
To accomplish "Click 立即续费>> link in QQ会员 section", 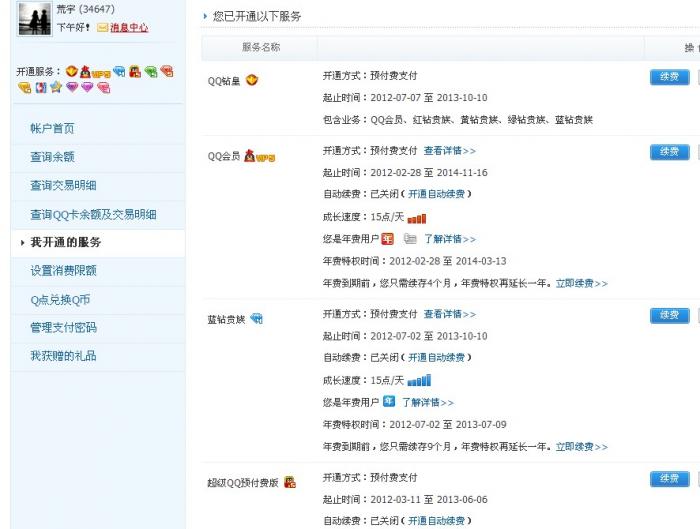I will pos(582,283).
